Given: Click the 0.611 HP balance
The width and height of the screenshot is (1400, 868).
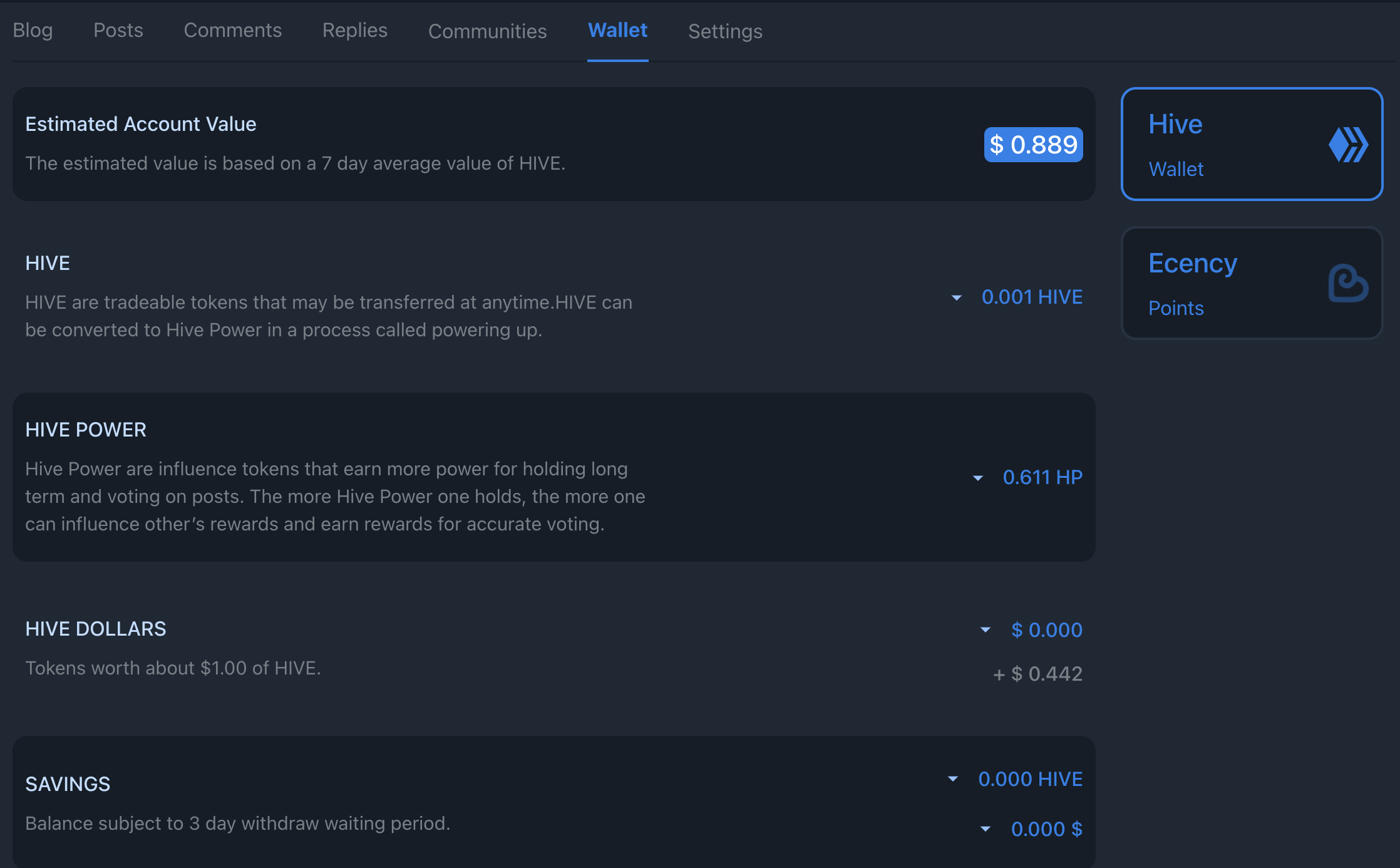Looking at the screenshot, I should [x=1042, y=477].
